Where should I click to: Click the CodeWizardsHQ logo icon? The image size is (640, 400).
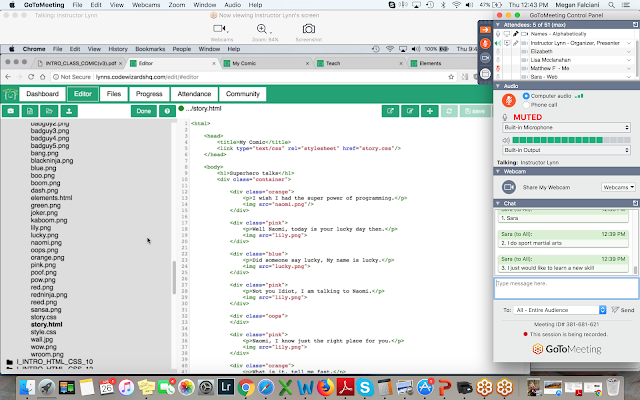tap(10, 94)
